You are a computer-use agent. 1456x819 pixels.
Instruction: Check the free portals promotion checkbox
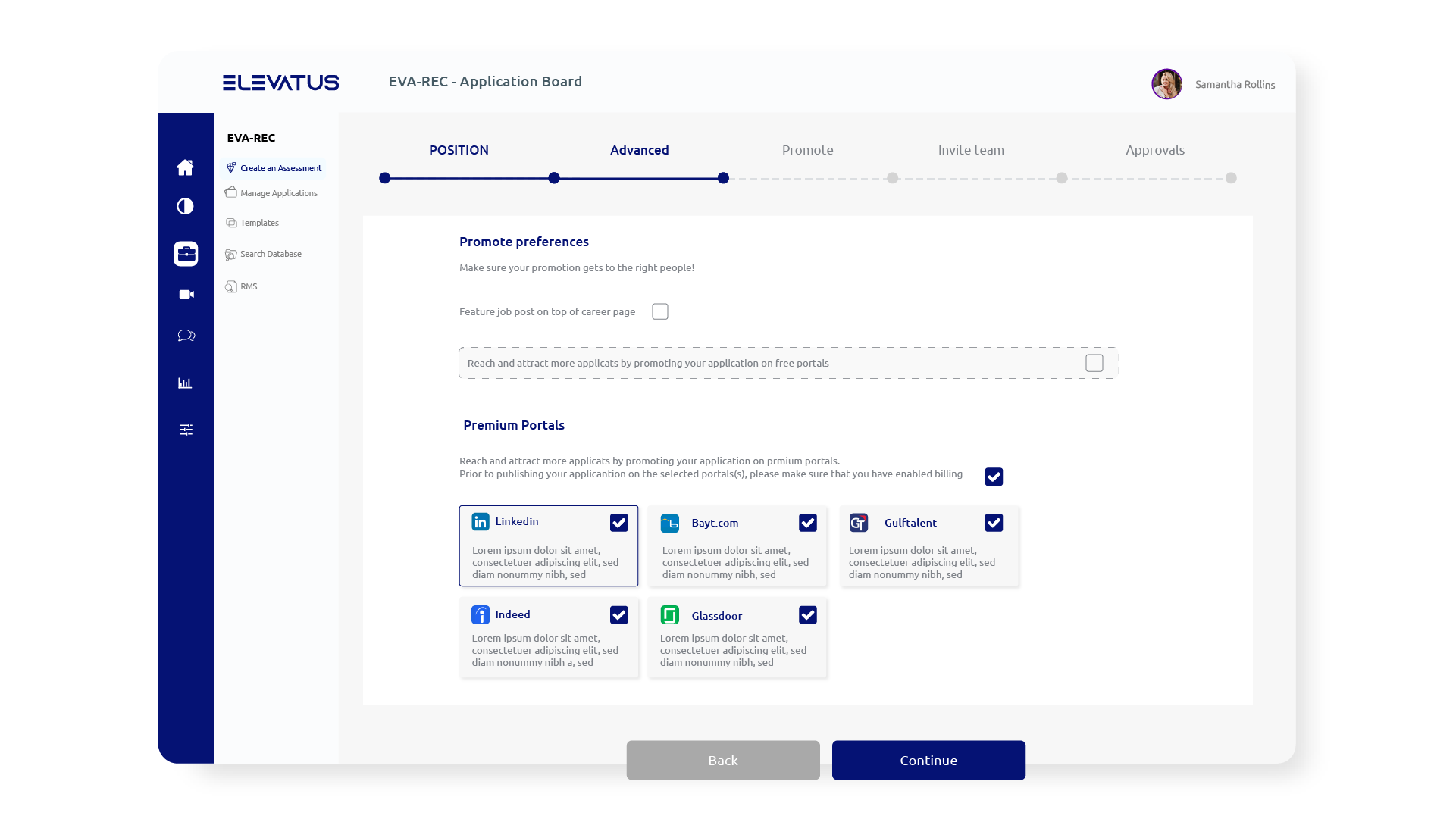[x=1094, y=364]
